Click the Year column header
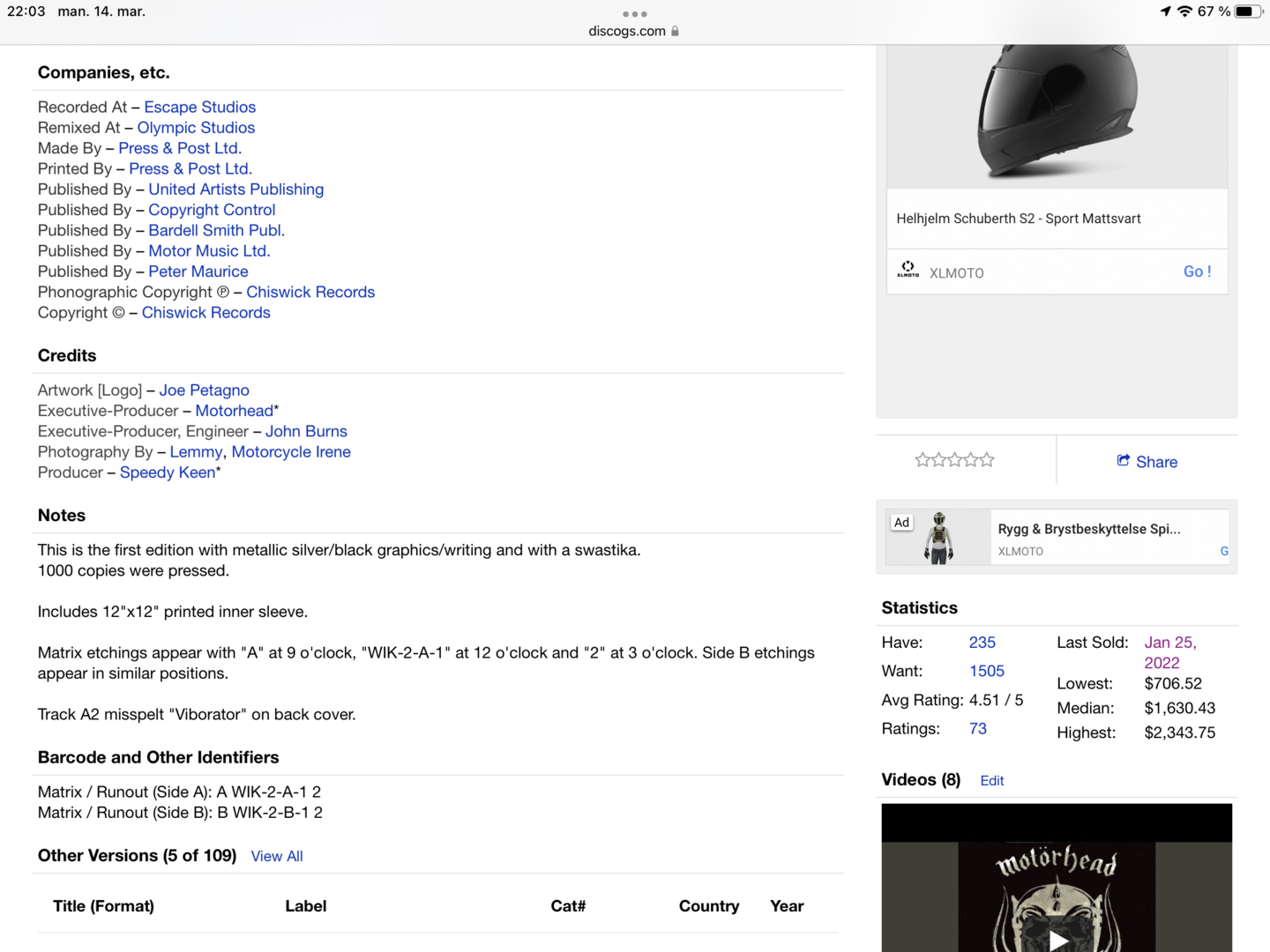1270x952 pixels. click(787, 906)
